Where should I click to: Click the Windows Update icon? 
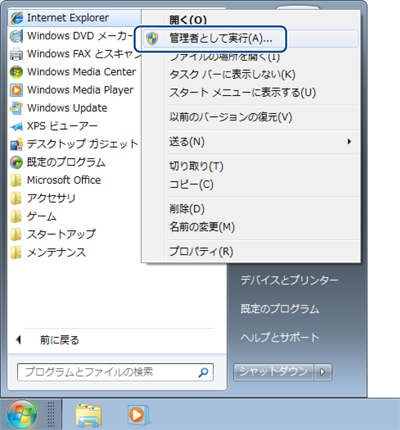[16, 108]
